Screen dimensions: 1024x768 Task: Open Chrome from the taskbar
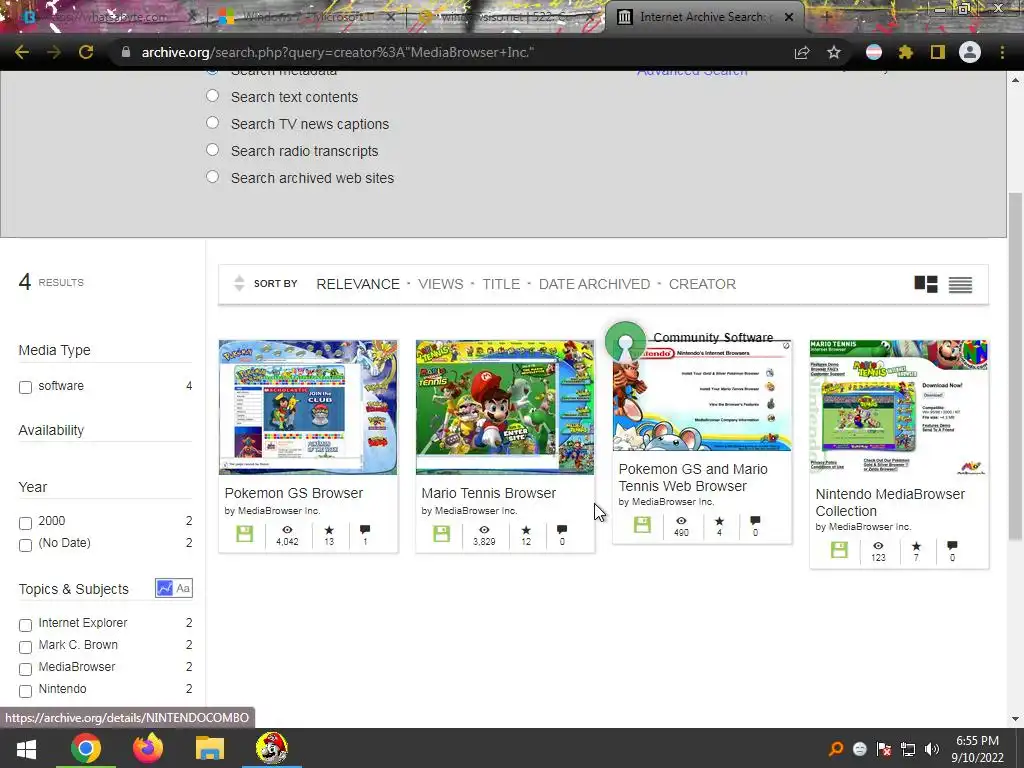[86, 748]
